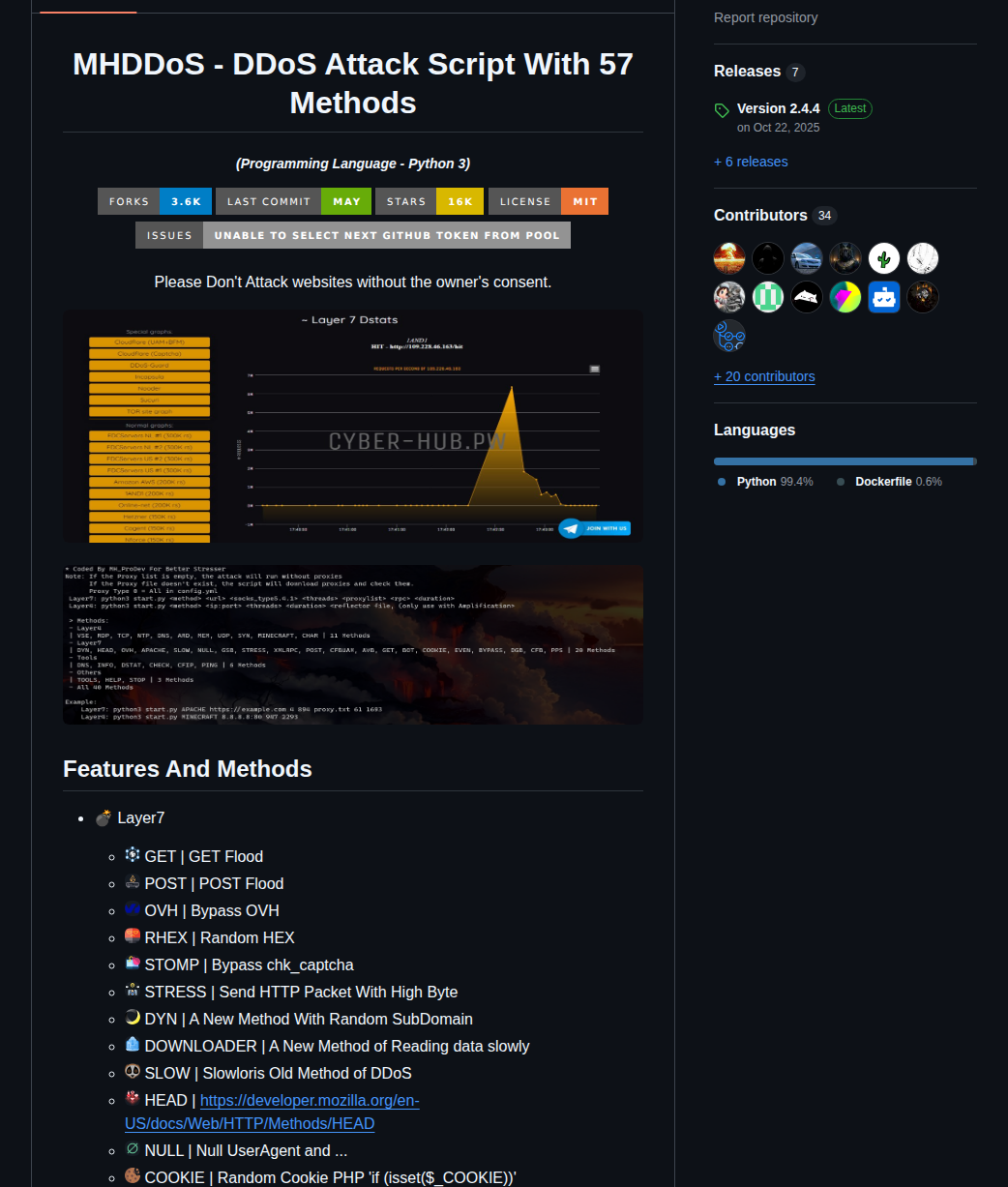Open the silver car contributor avatar
The width and height of the screenshot is (1008, 1187).
coord(807,258)
